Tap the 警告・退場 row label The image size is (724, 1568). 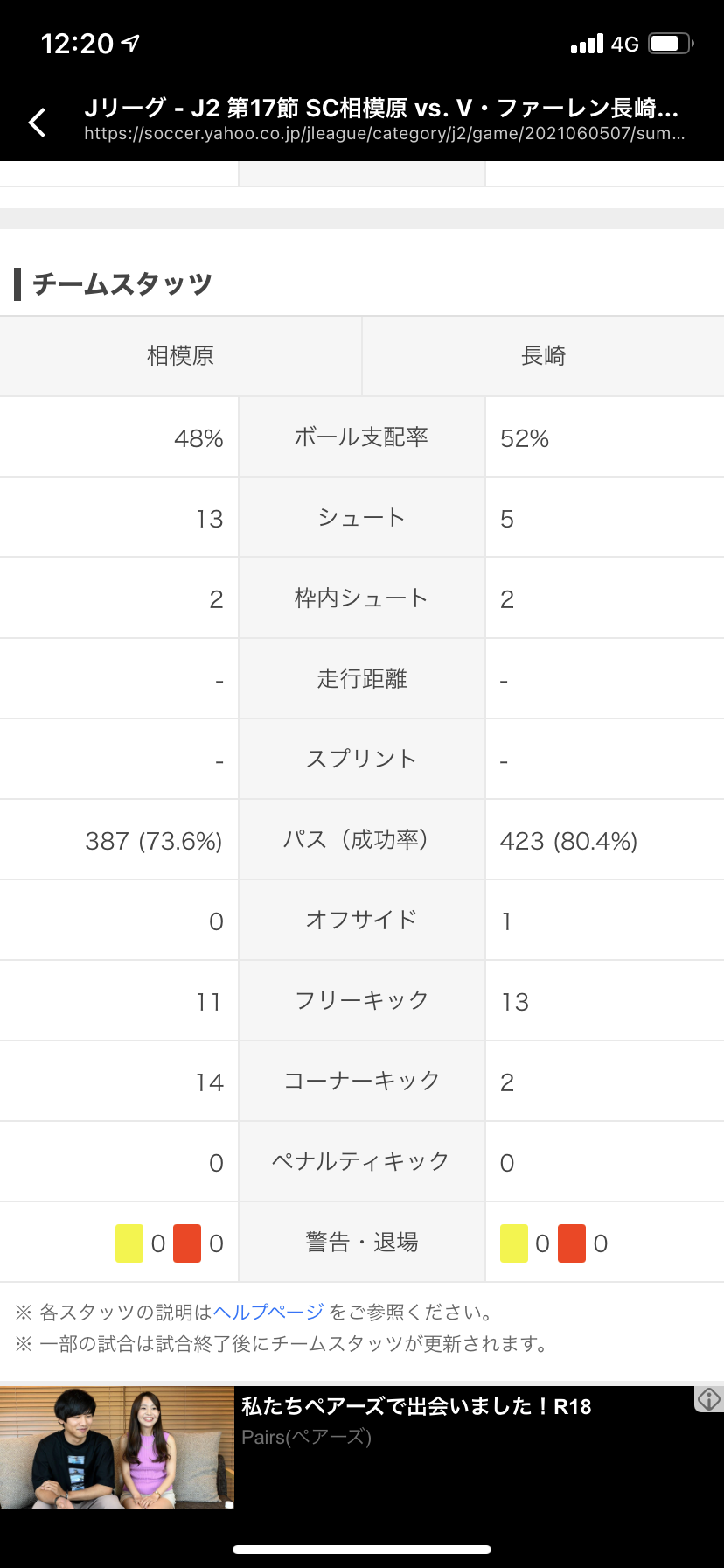pos(361,1242)
